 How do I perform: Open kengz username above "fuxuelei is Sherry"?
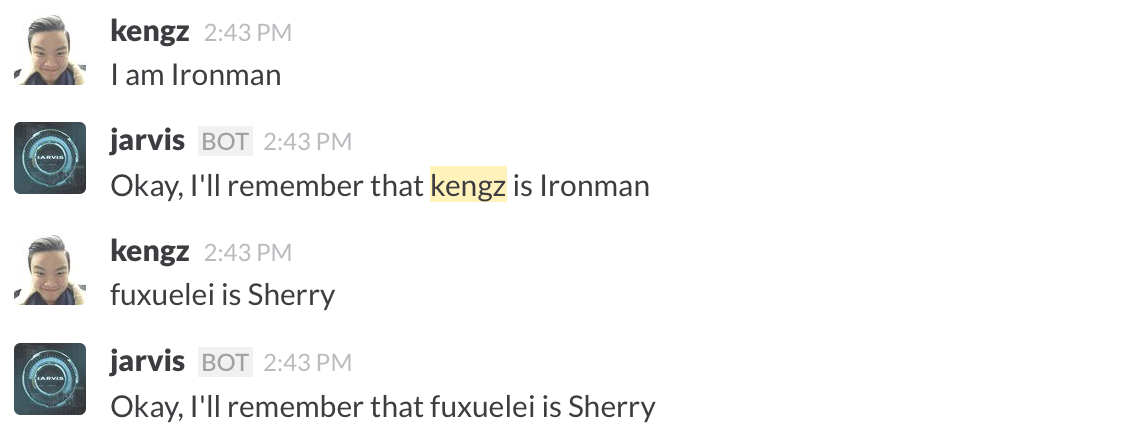coord(149,252)
